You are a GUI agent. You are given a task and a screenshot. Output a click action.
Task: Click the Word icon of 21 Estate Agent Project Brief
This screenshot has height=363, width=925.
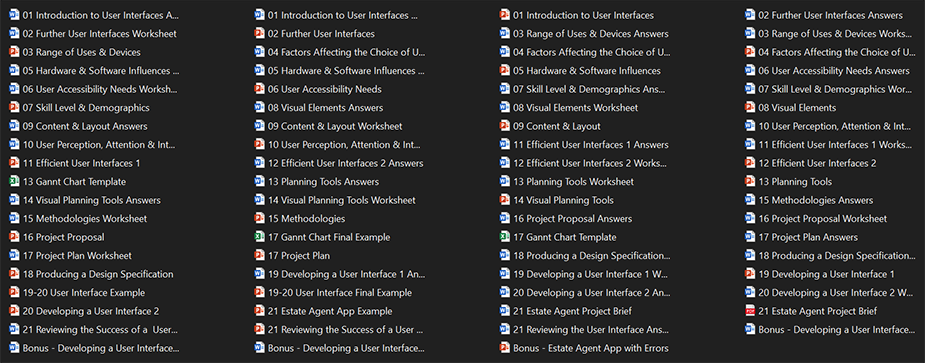pyautogui.click(x=505, y=311)
